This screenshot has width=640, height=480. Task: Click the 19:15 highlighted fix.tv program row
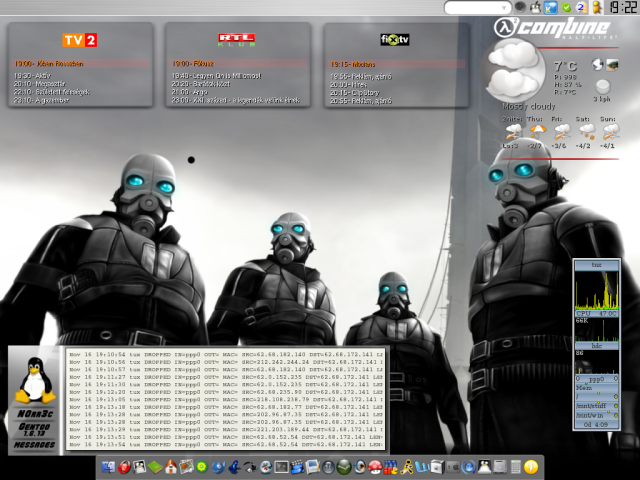(397, 64)
